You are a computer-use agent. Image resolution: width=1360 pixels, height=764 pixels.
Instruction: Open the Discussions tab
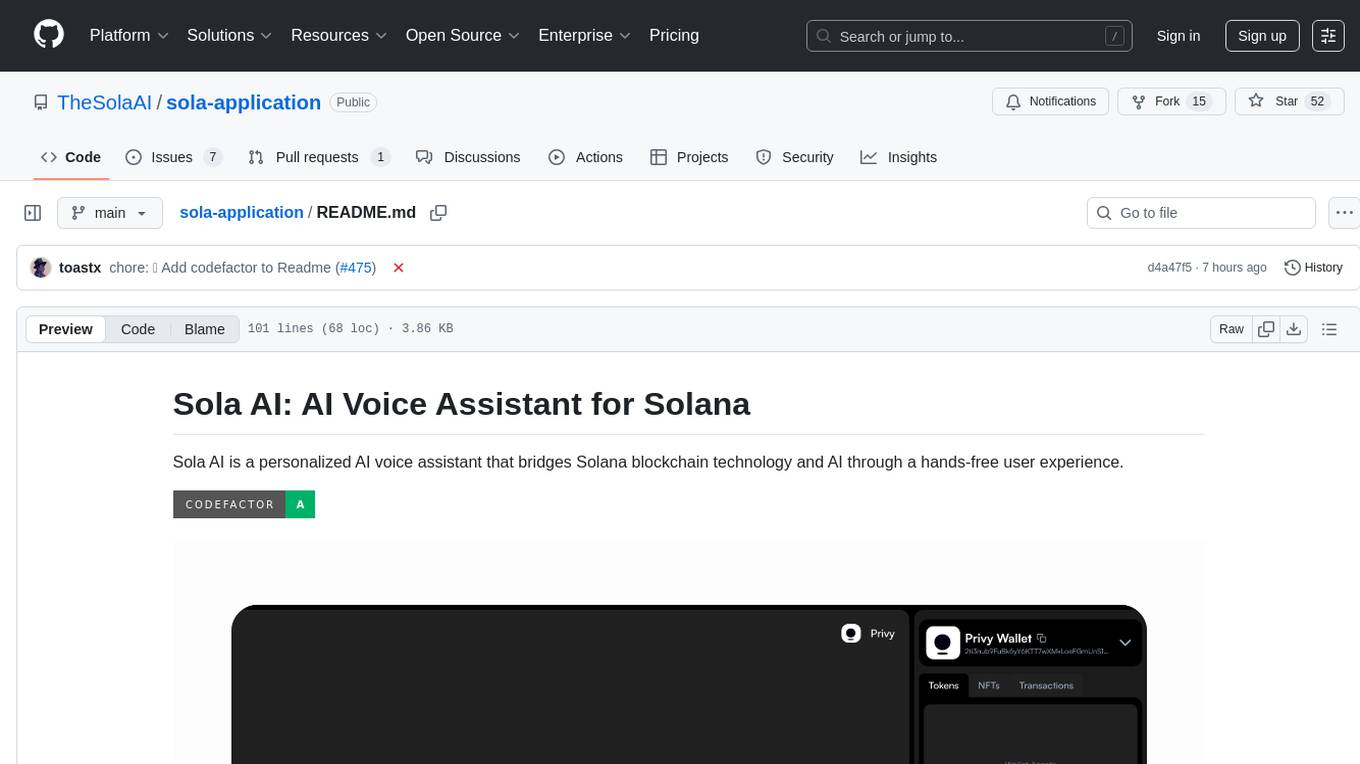tap(468, 157)
